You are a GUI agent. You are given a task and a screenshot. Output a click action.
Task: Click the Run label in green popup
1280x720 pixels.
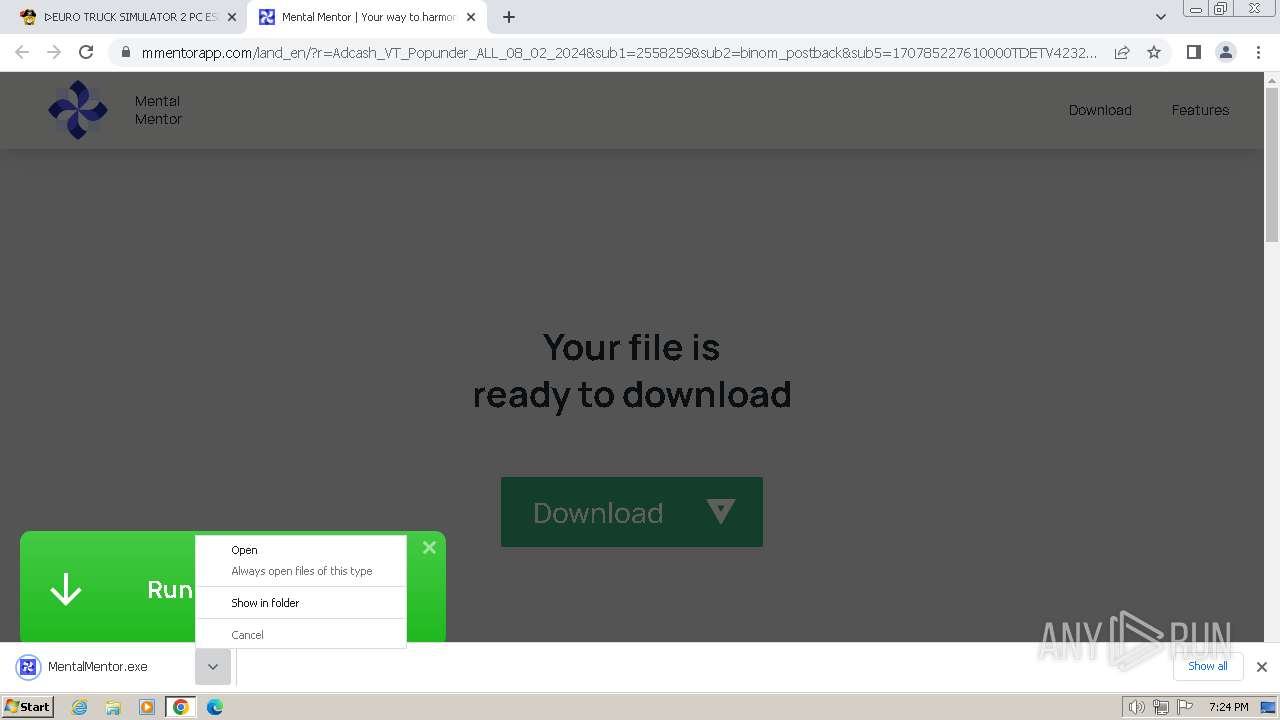[x=170, y=589]
